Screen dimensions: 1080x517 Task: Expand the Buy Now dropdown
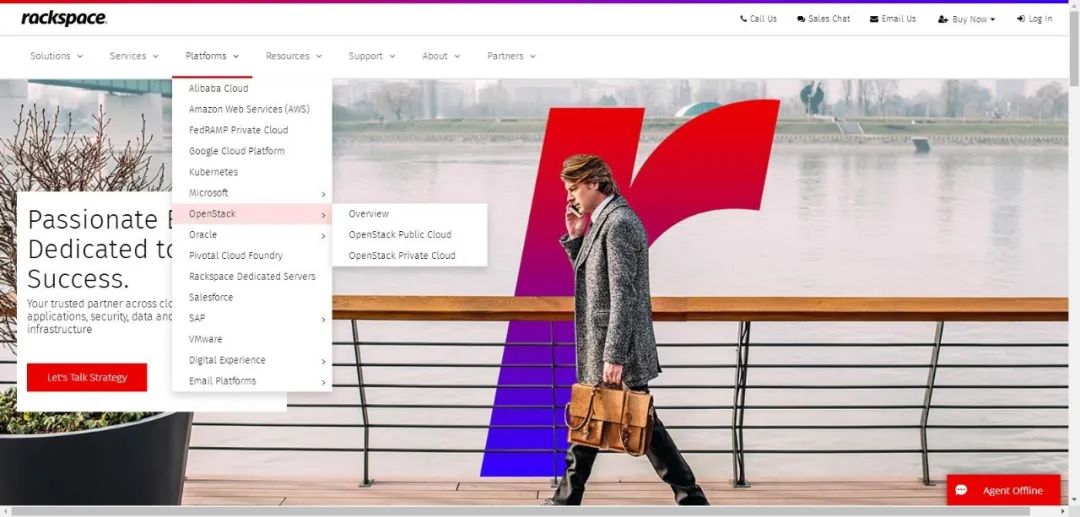pos(966,19)
